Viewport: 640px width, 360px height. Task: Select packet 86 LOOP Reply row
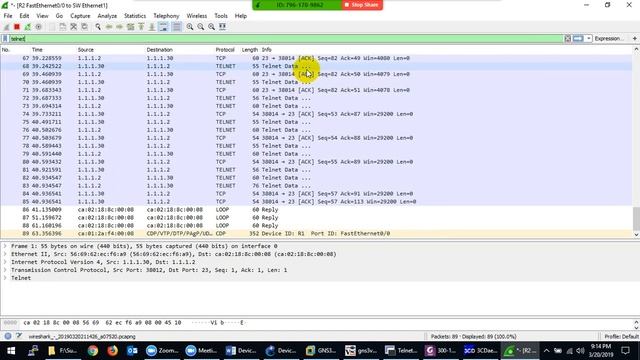click(316, 210)
